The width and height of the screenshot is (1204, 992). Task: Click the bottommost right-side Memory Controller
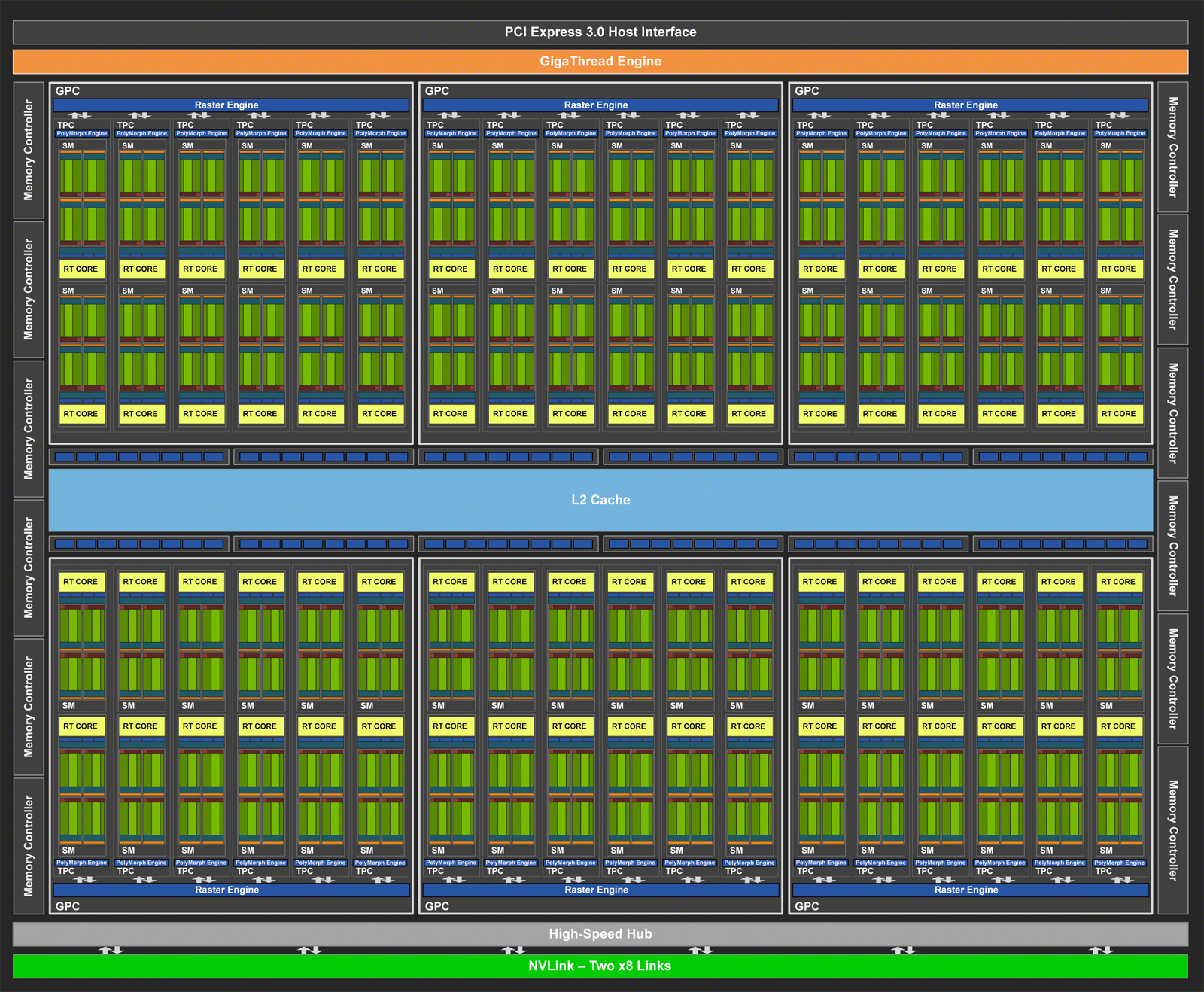[x=1172, y=830]
